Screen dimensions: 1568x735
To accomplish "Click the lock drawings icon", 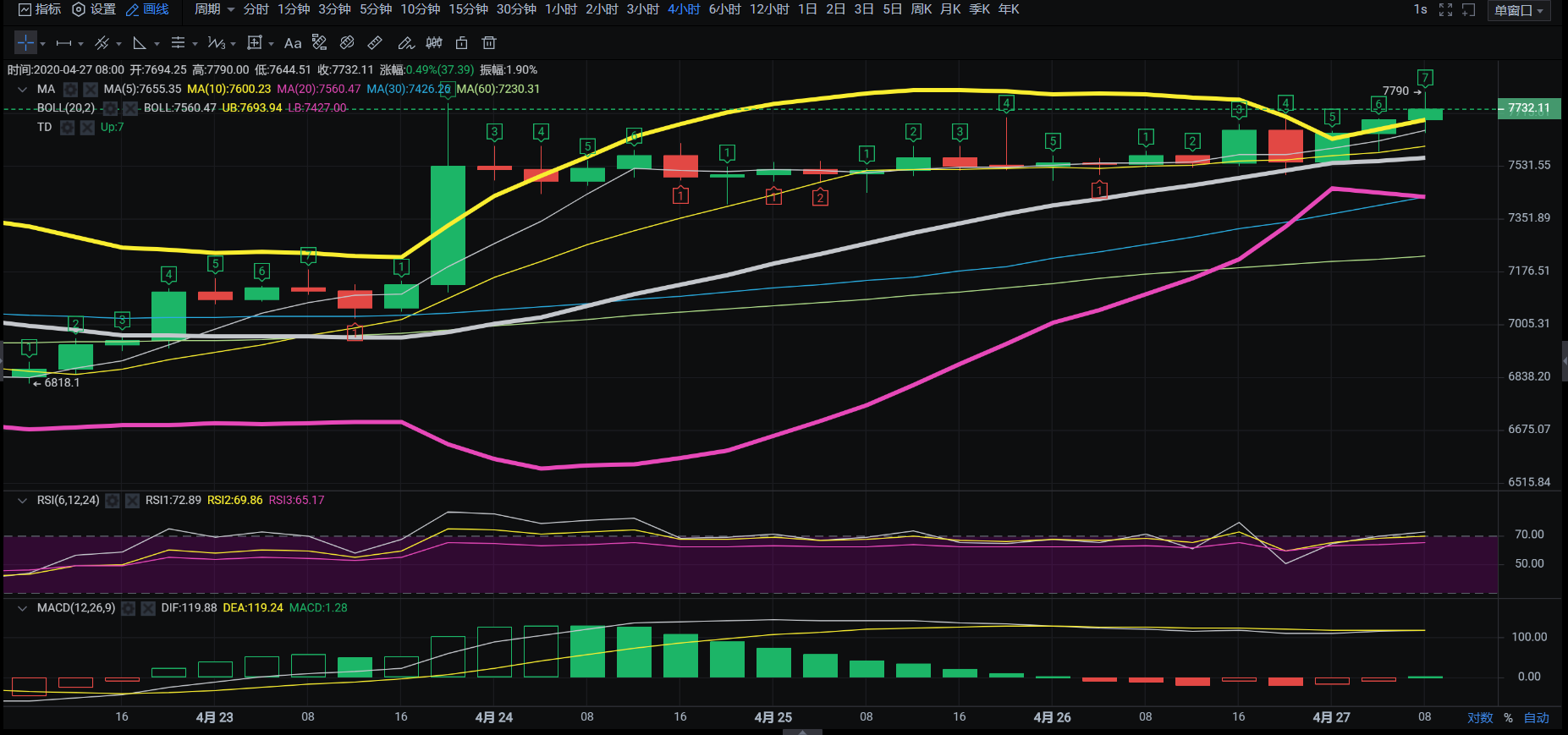I will pyautogui.click(x=461, y=43).
